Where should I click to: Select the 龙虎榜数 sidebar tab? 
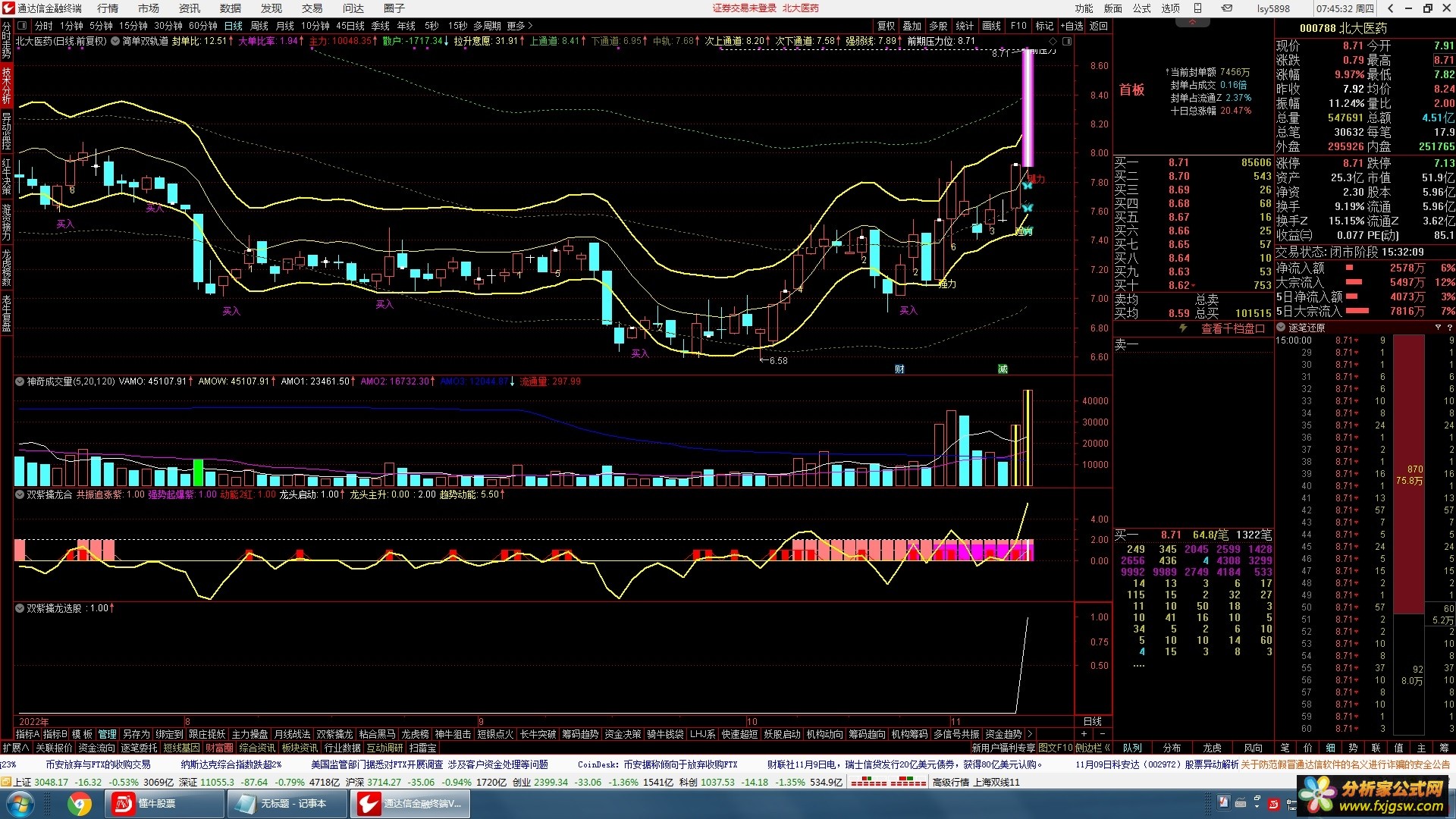click(6, 267)
